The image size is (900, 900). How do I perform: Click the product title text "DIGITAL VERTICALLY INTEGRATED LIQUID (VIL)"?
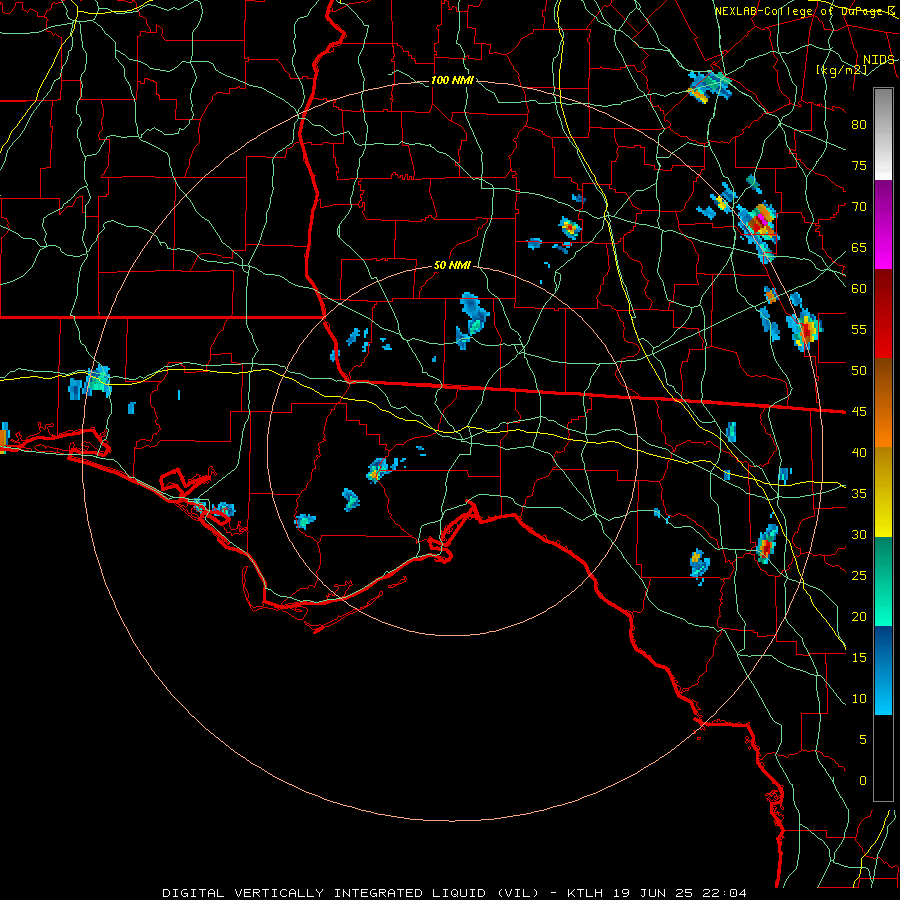click(x=351, y=893)
